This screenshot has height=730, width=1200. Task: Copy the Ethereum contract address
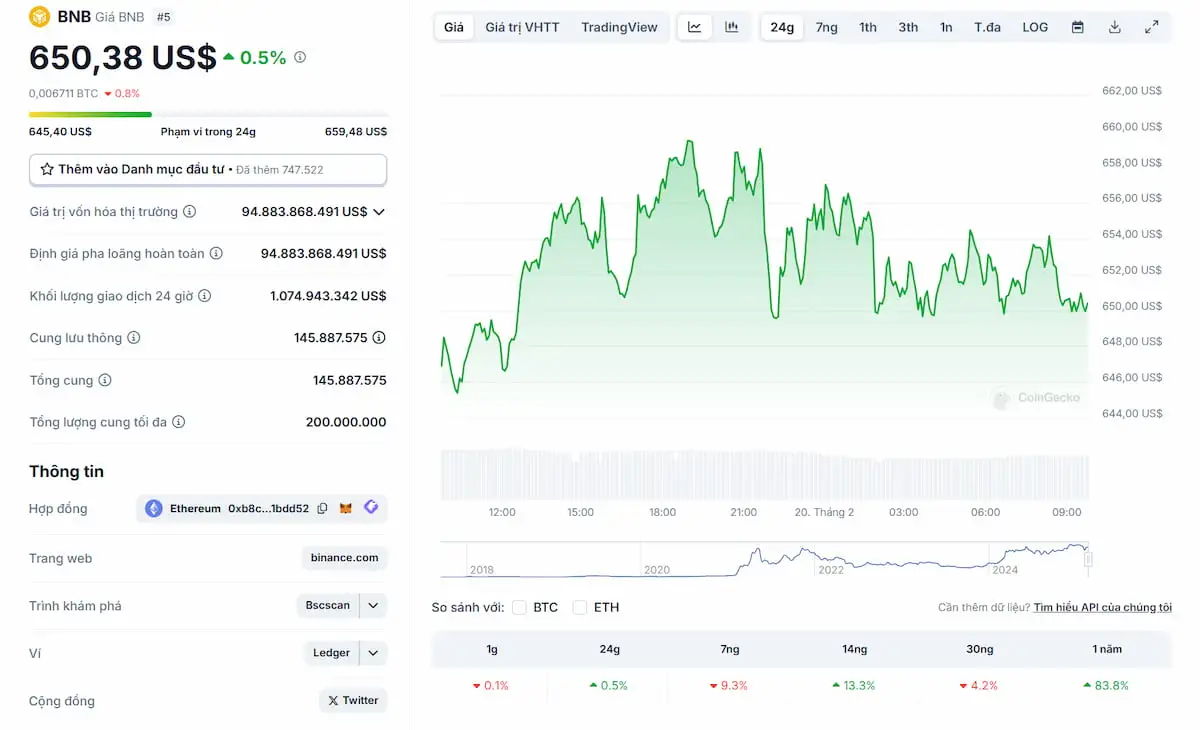tap(321, 508)
